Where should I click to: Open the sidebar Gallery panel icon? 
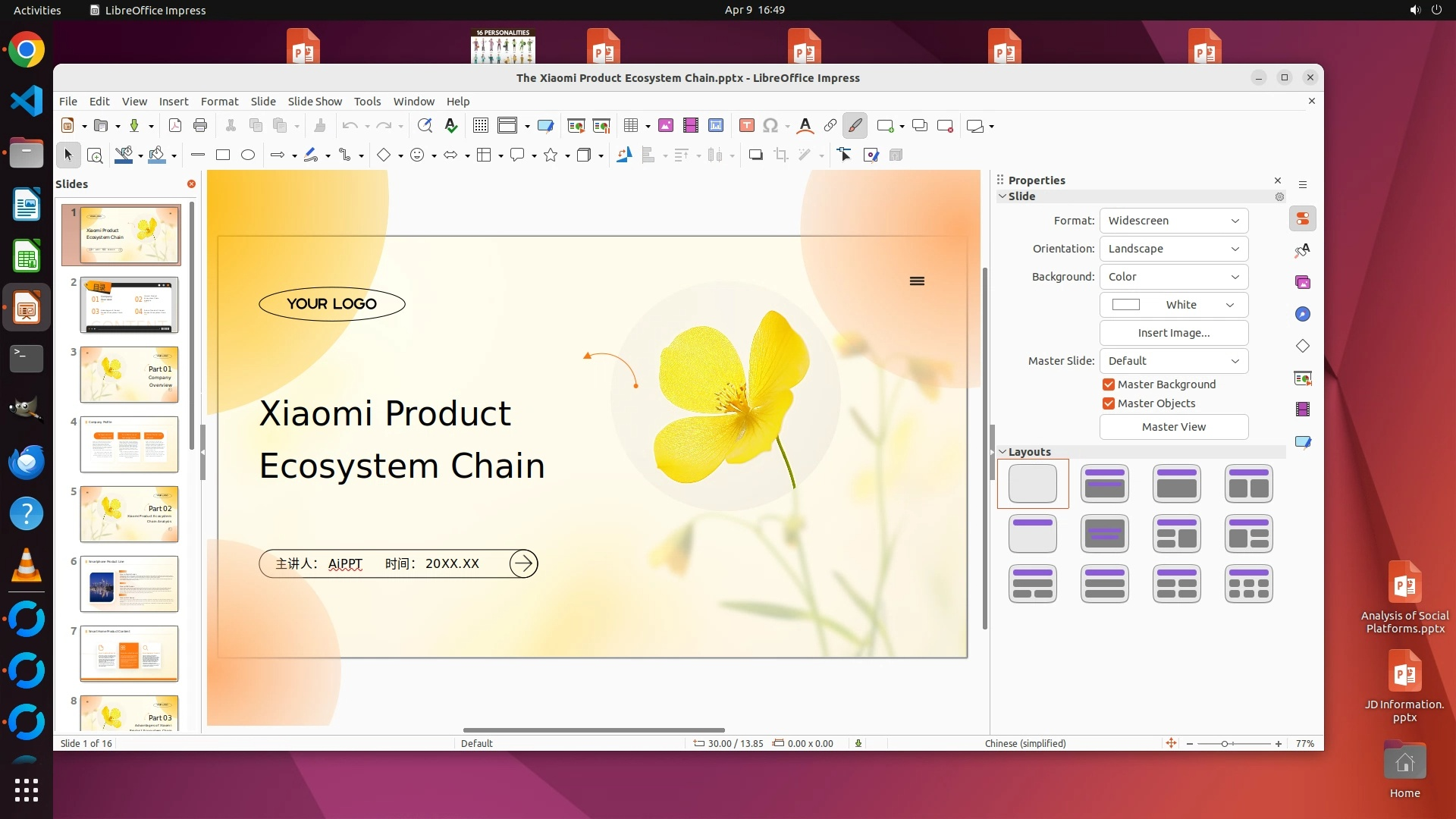point(1303,282)
